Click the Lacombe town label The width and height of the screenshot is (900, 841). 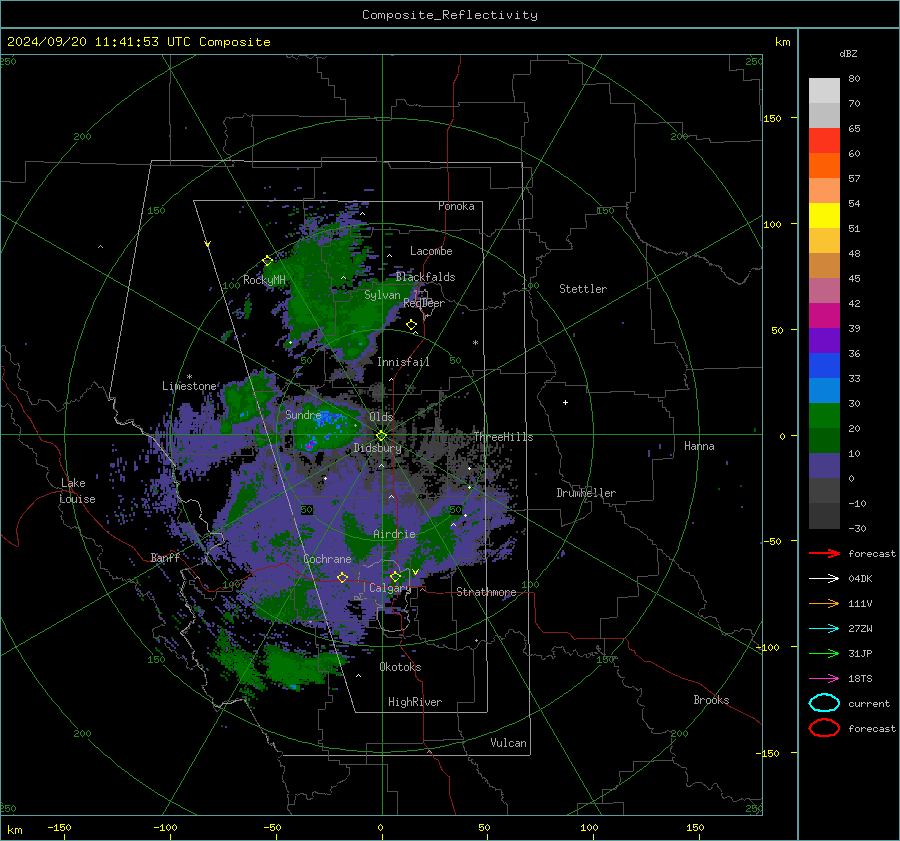431,251
